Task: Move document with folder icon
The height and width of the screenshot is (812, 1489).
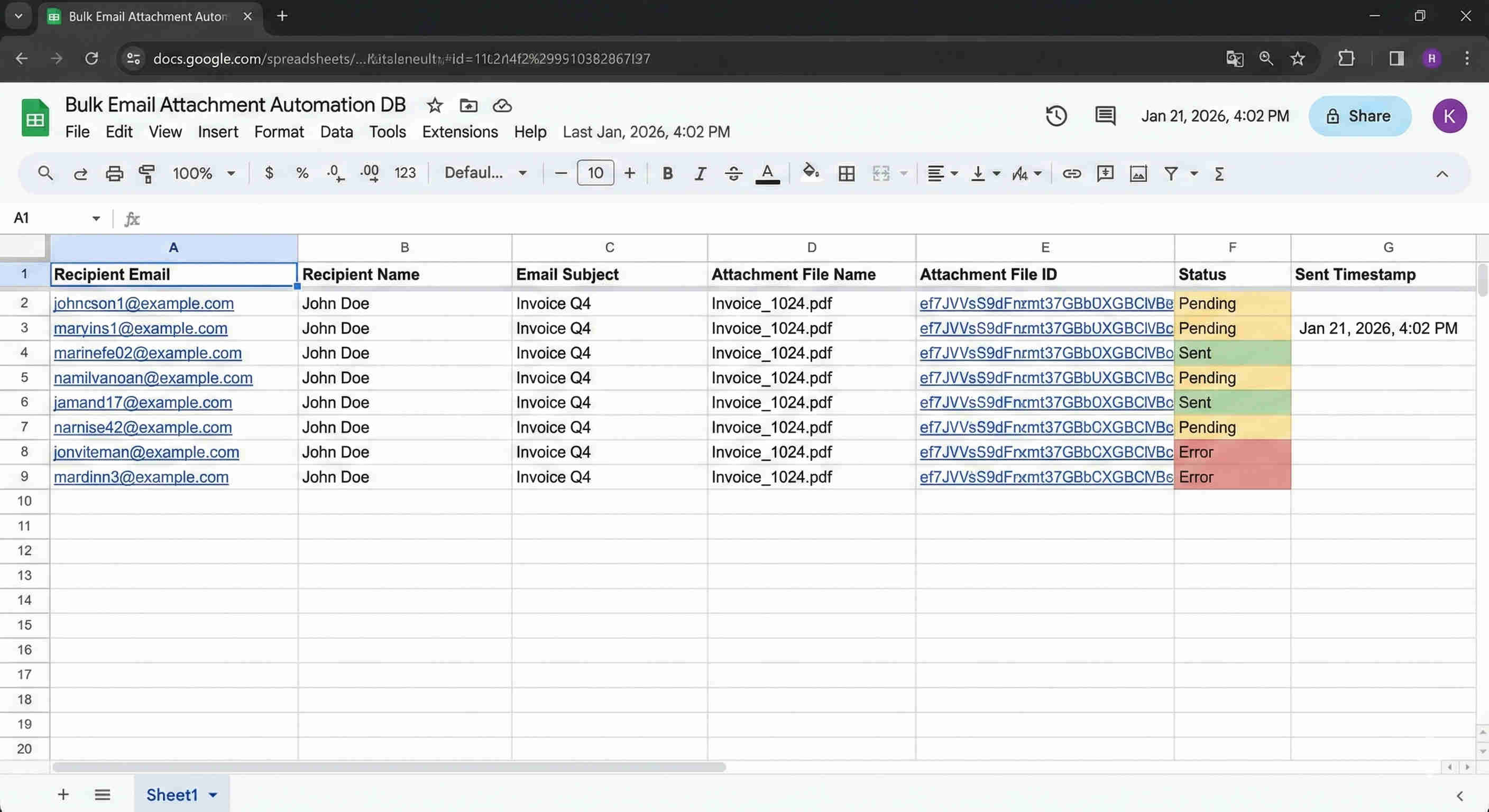Action: (x=468, y=105)
